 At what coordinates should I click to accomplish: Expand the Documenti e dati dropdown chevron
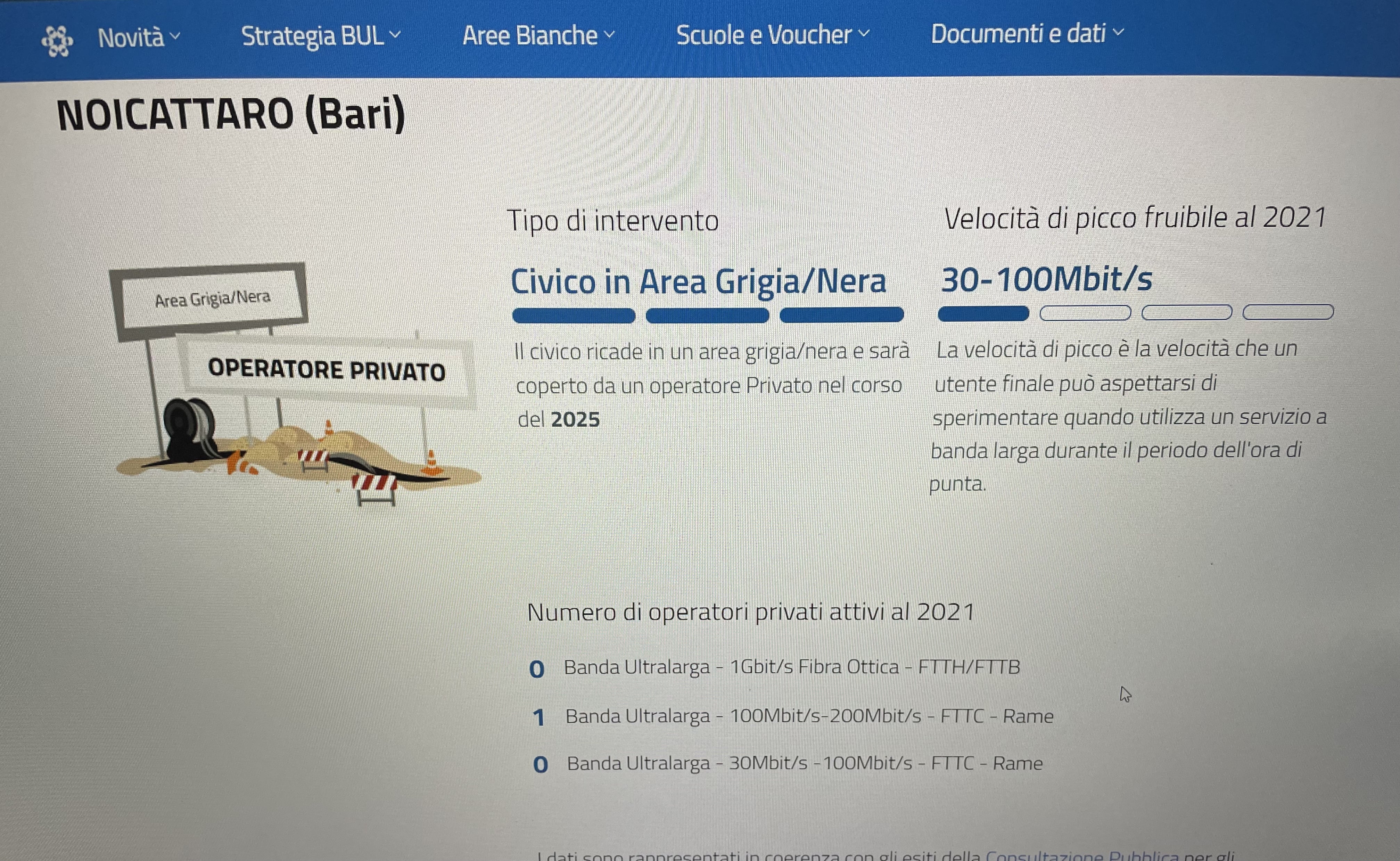point(1118,32)
